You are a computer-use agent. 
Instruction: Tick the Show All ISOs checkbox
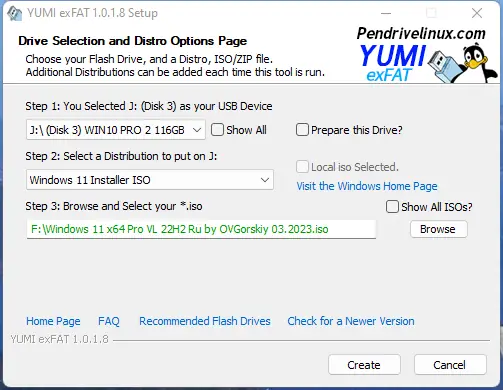[392, 207]
